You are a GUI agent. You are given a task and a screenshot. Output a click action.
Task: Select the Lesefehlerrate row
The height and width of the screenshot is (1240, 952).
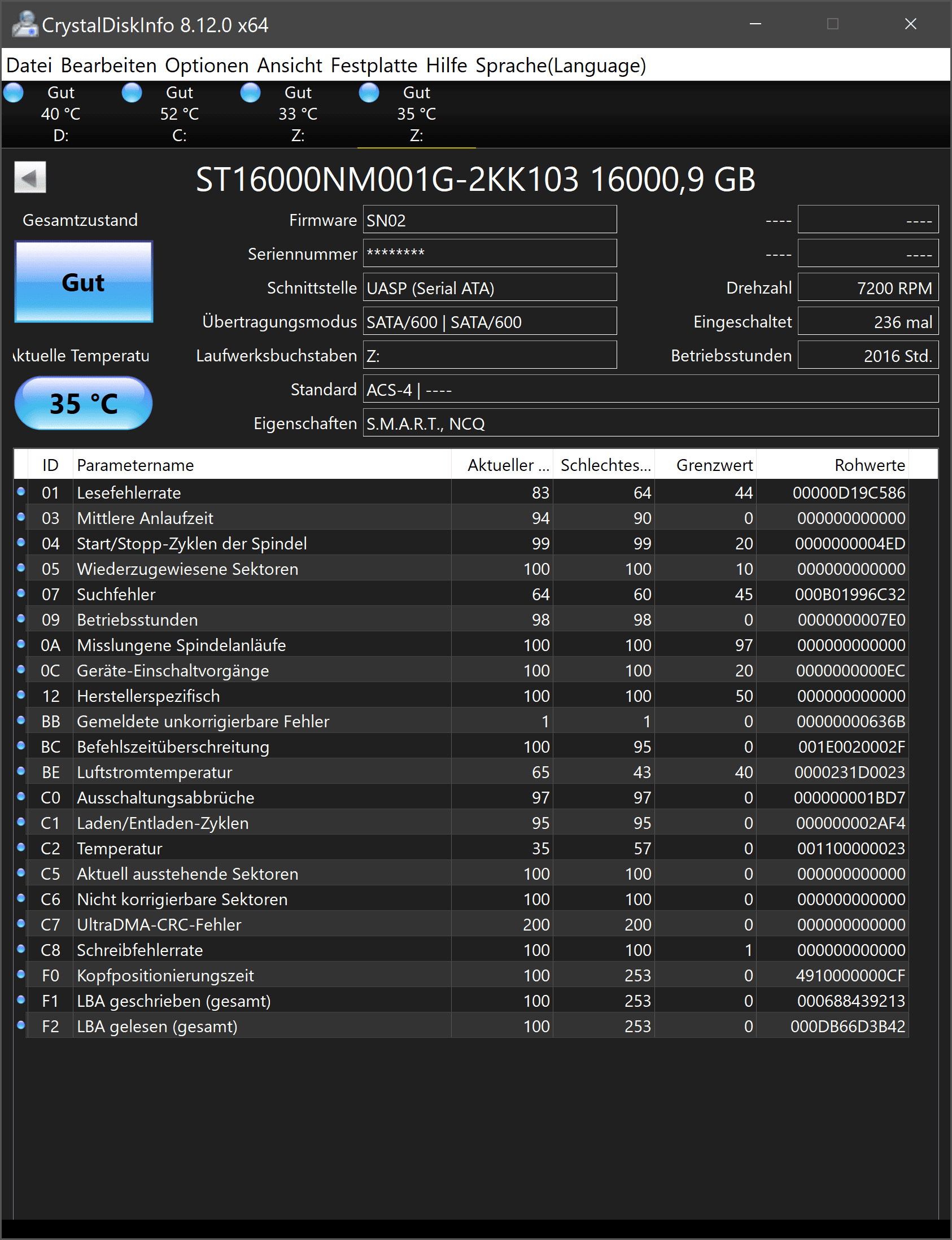point(461,492)
